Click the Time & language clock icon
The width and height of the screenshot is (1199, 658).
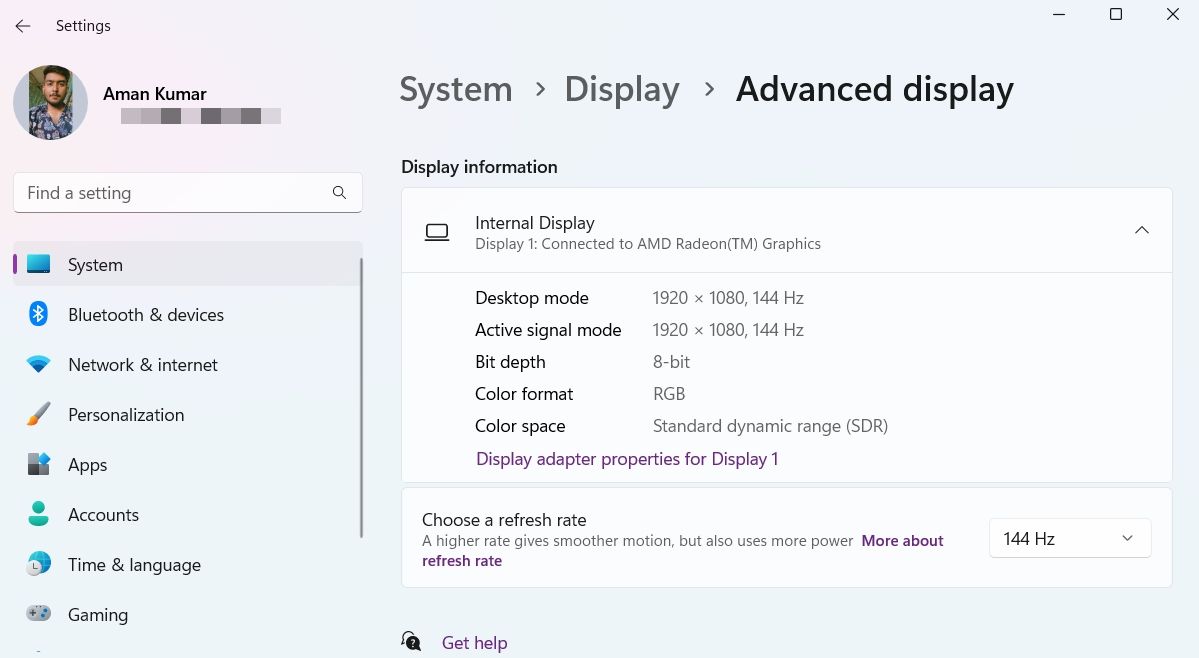tap(38, 565)
